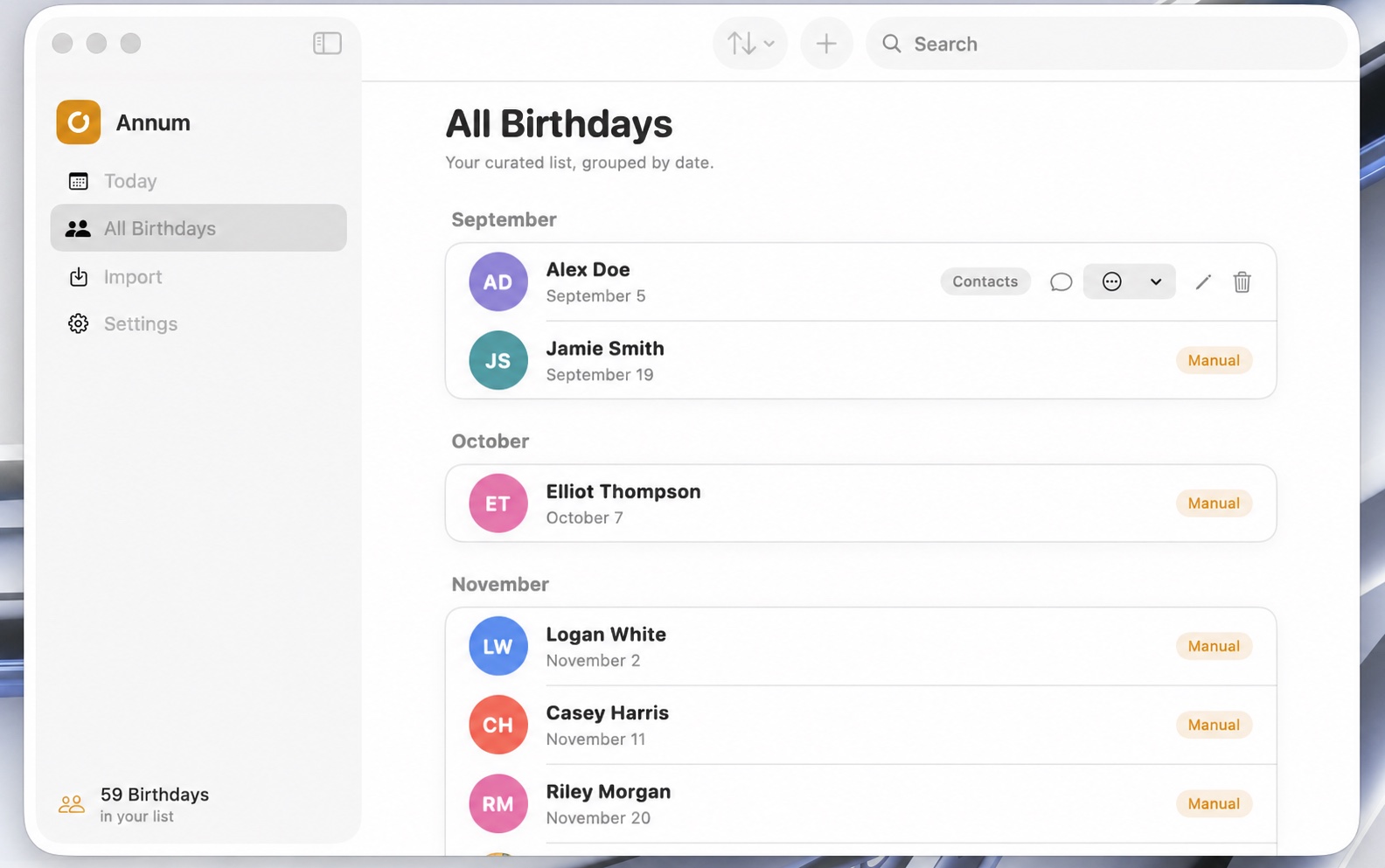The image size is (1385, 868).
Task: Click the LW avatar
Action: coord(498,646)
